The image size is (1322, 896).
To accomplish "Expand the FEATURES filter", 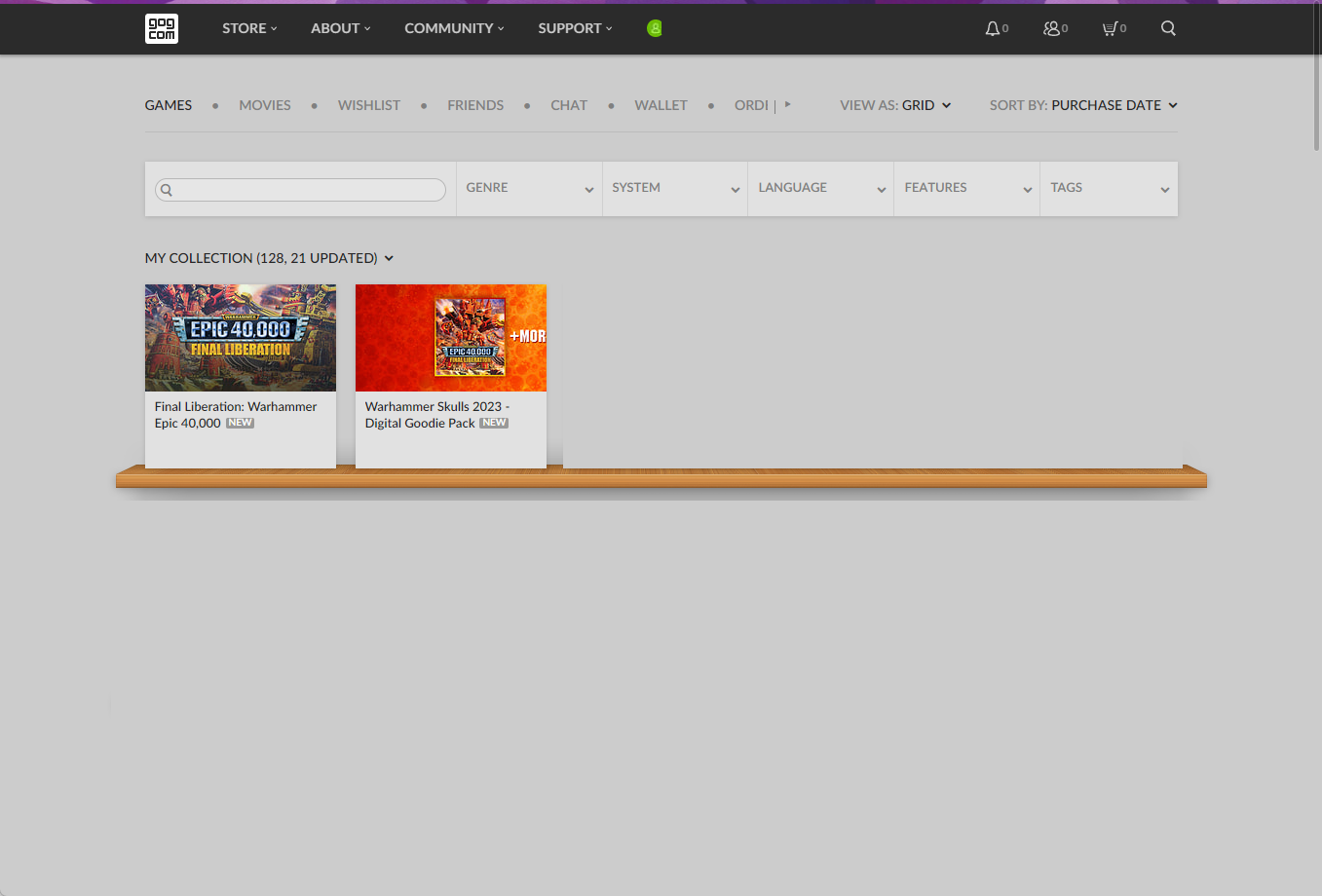I will (967, 188).
